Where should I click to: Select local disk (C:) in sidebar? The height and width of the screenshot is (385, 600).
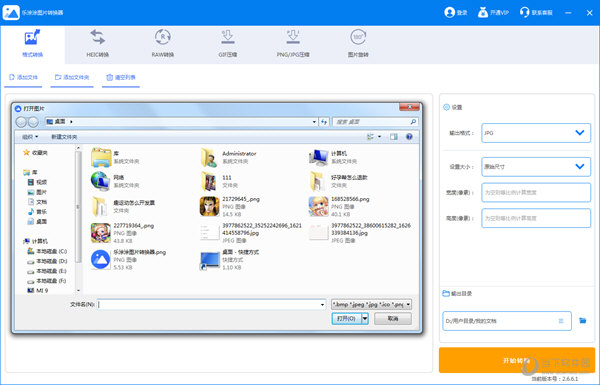tap(47, 251)
